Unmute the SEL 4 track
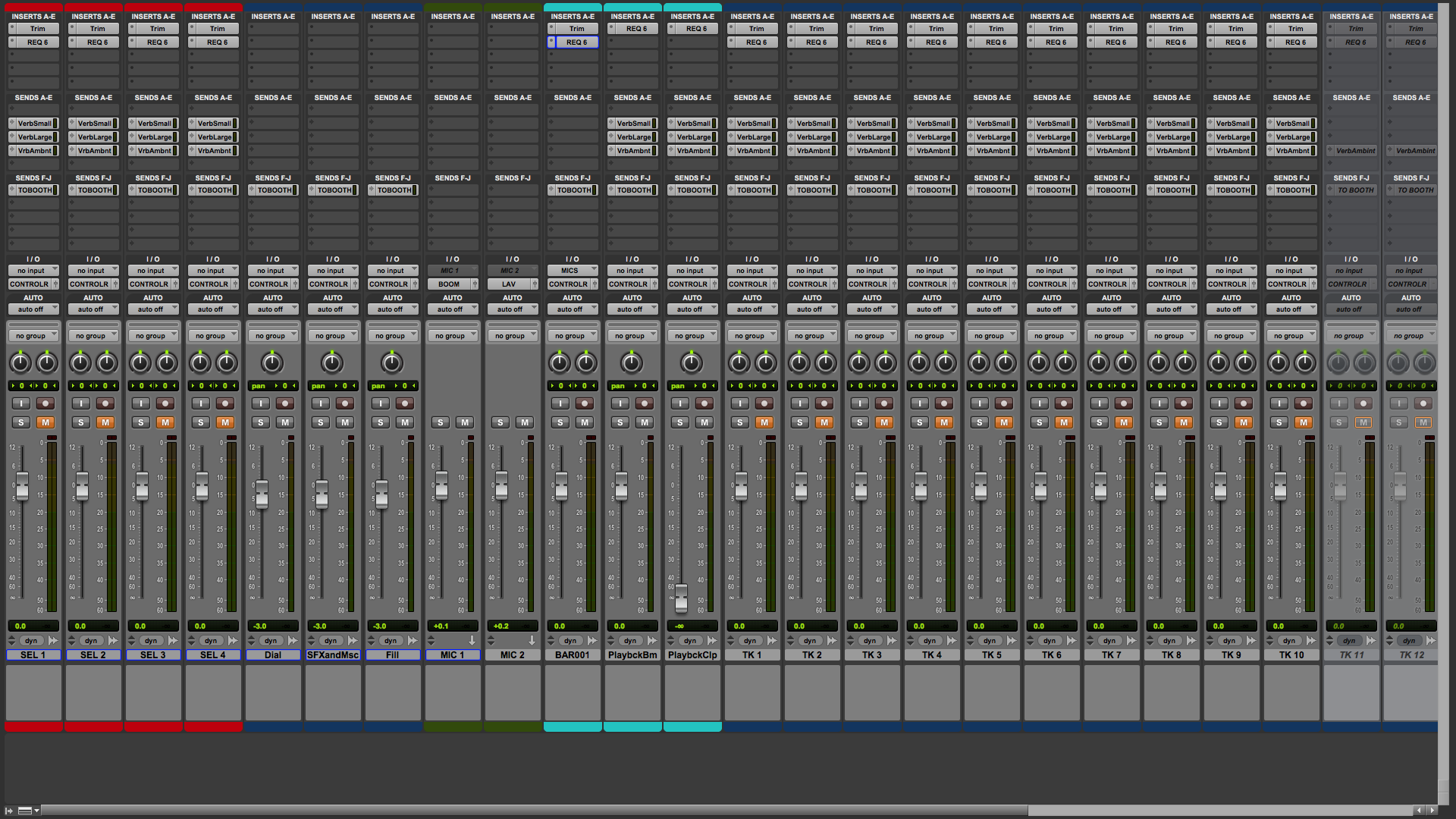Image resolution: width=1456 pixels, height=819 pixels. coord(225,422)
